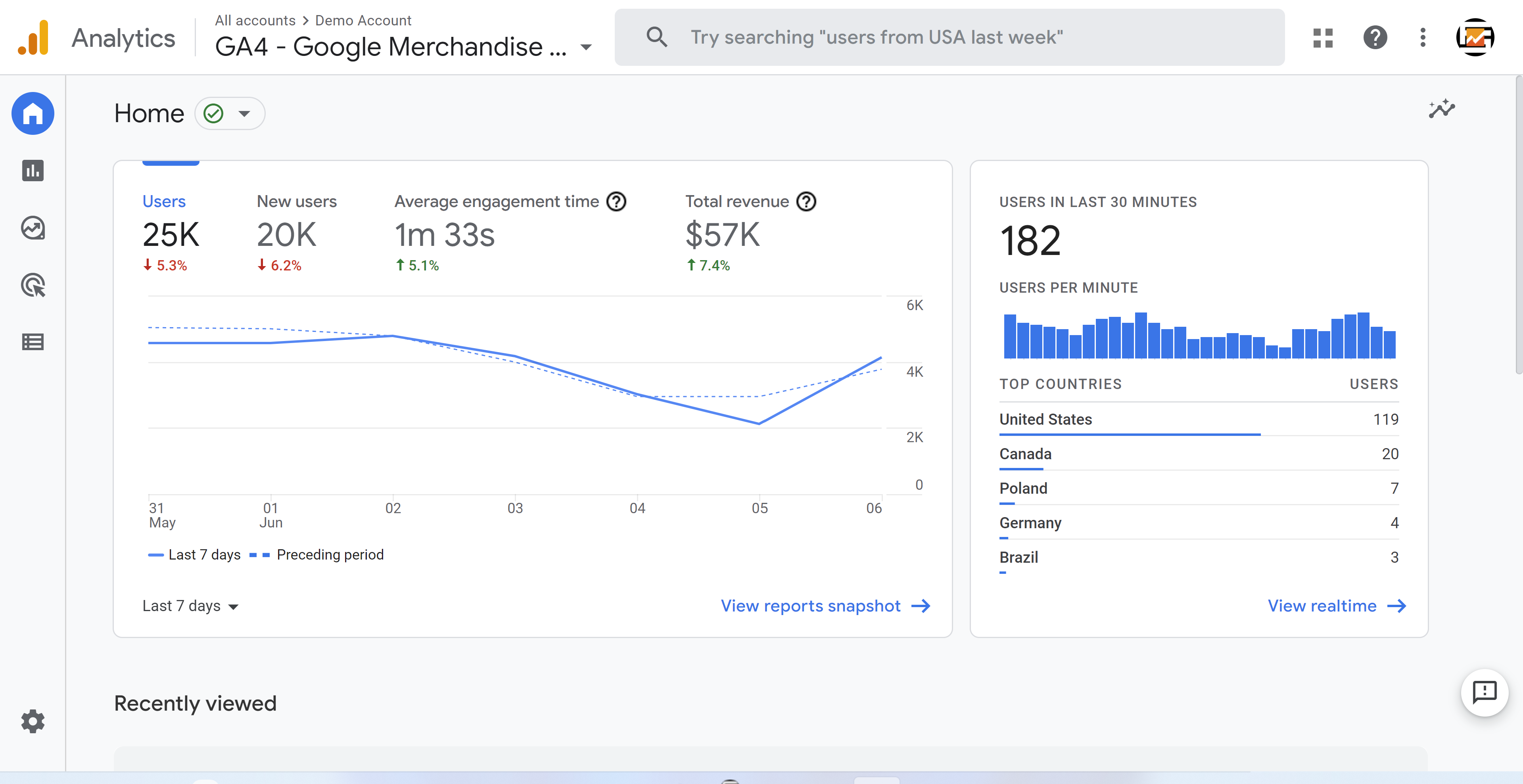Click the View reports snapshot link
Screen dimensions: 1523x784
coord(825,606)
